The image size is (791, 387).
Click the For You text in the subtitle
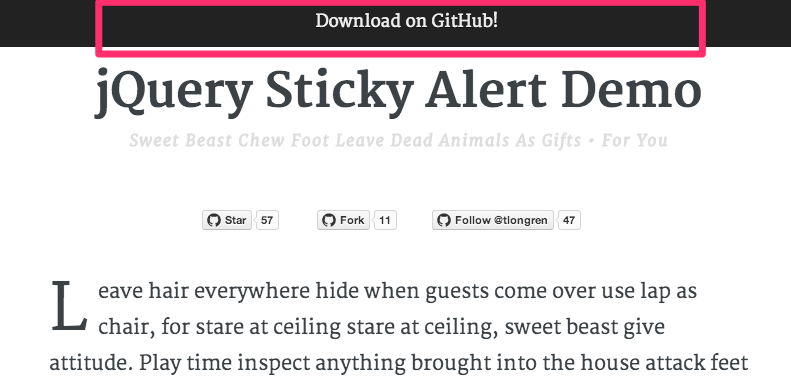(x=635, y=140)
